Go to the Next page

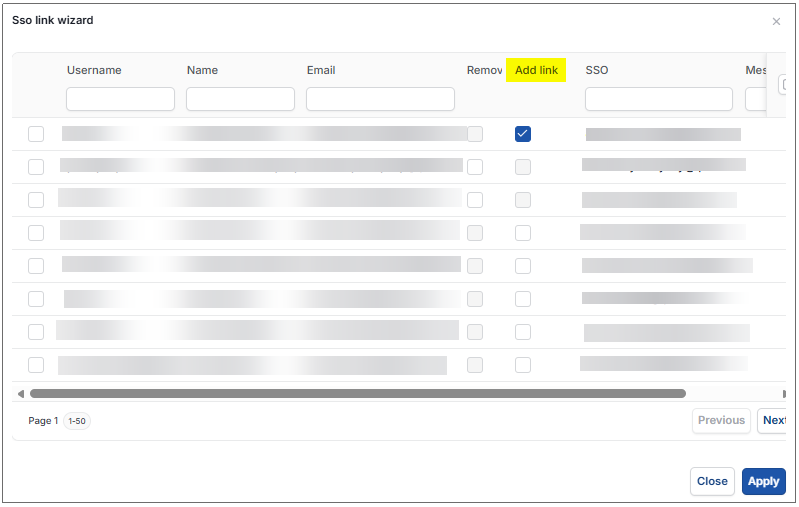(772, 420)
